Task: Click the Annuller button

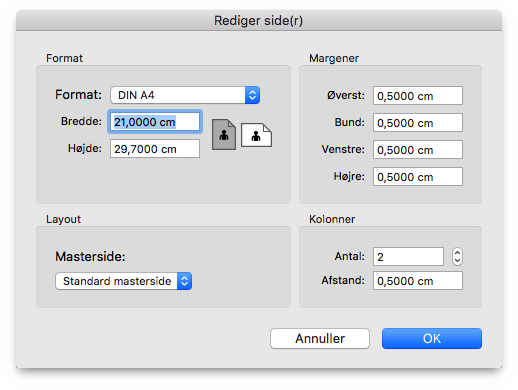Action: point(320,339)
